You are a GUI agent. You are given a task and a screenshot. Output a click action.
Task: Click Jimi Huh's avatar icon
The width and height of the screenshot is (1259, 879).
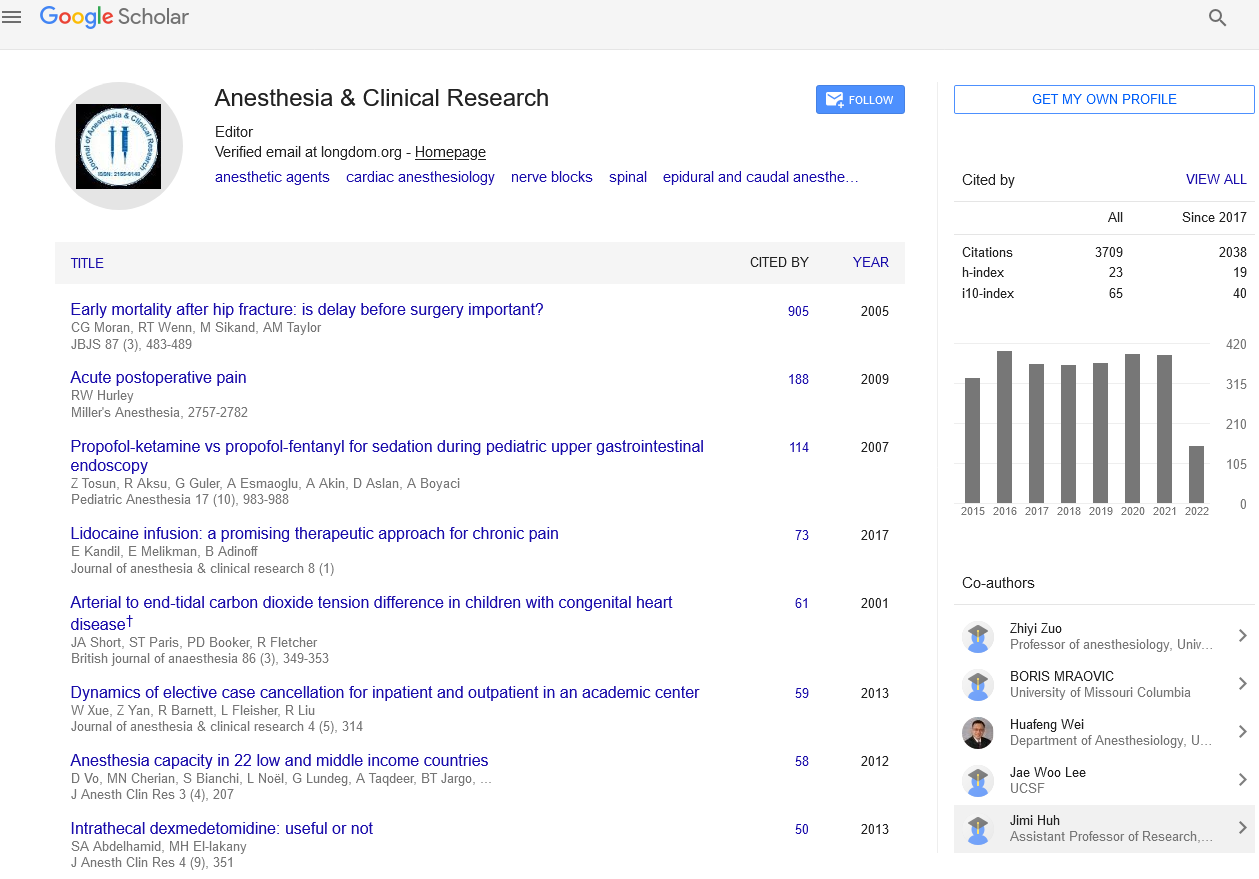tap(977, 828)
